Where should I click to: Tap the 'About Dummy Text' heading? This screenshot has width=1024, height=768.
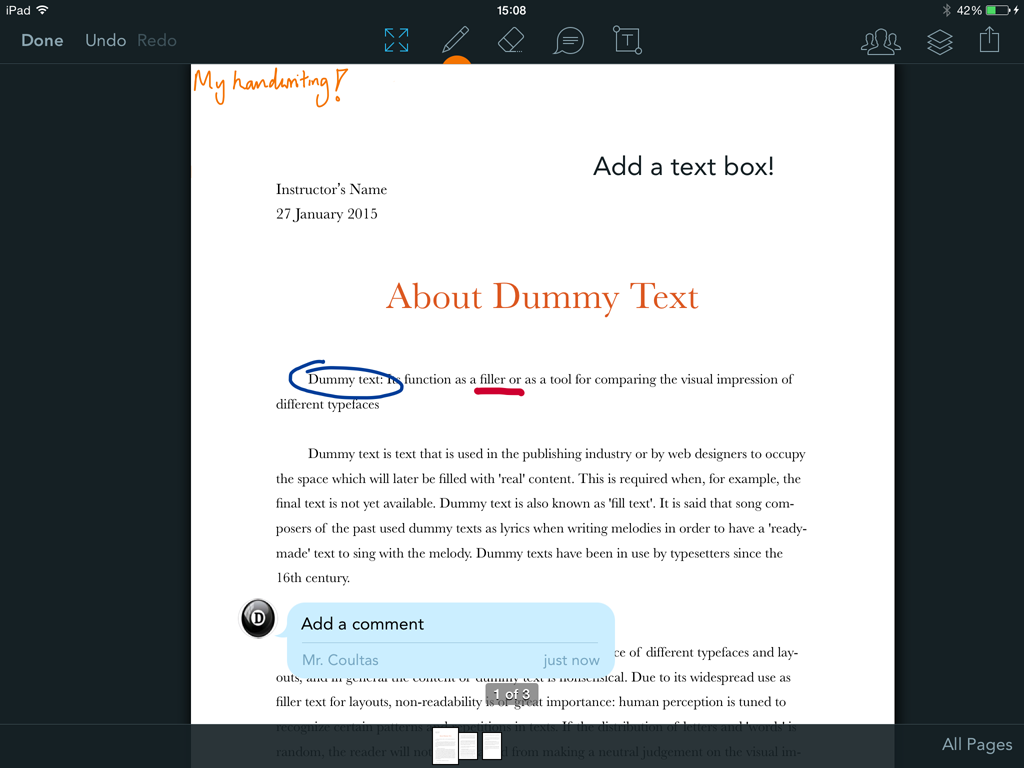542,297
